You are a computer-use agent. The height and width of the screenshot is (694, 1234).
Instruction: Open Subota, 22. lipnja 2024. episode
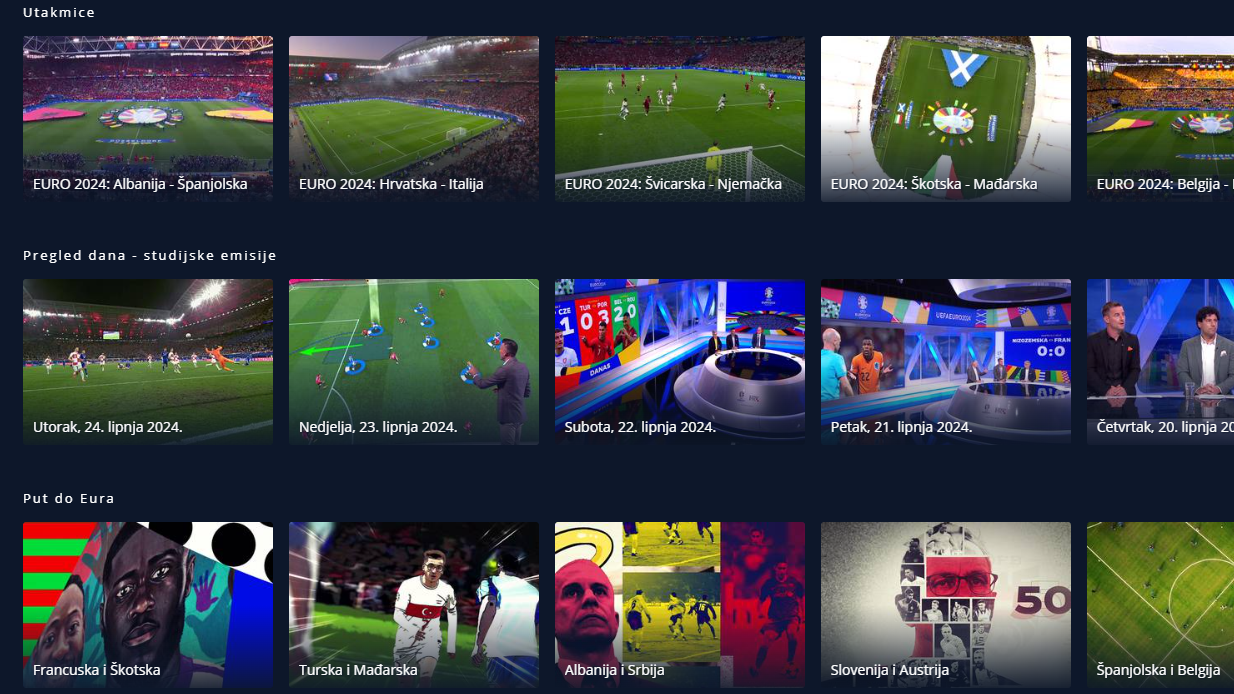click(x=680, y=362)
